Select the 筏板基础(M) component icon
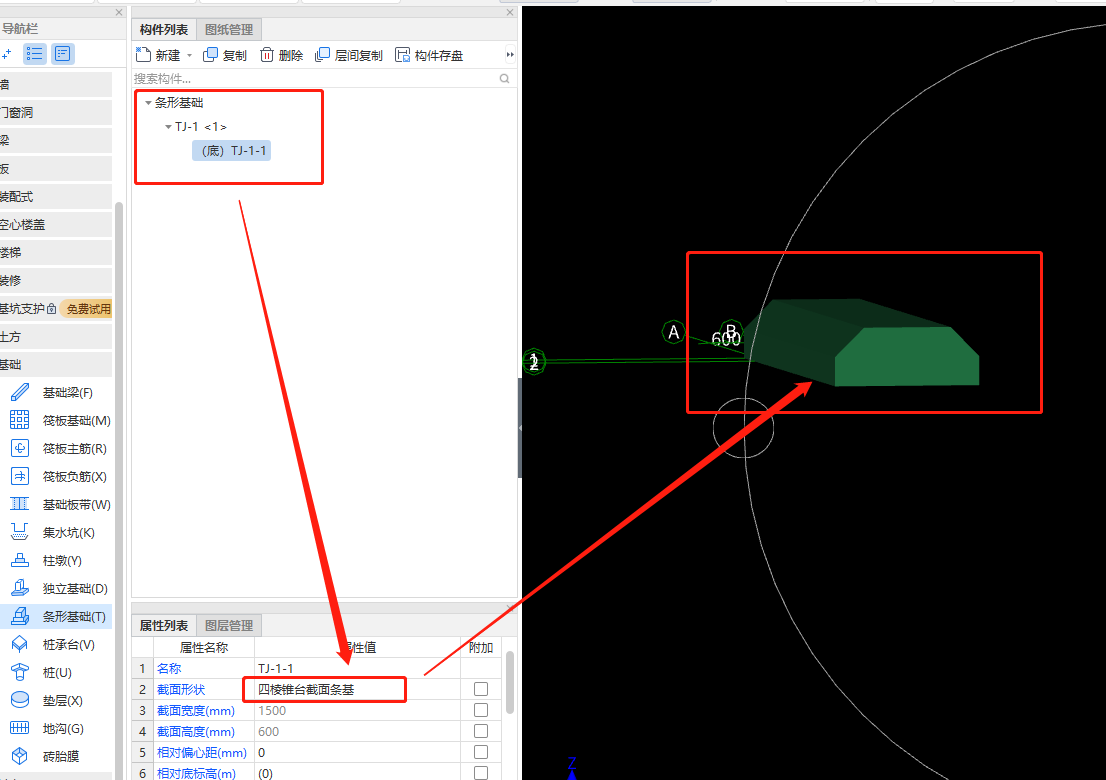 [20, 420]
